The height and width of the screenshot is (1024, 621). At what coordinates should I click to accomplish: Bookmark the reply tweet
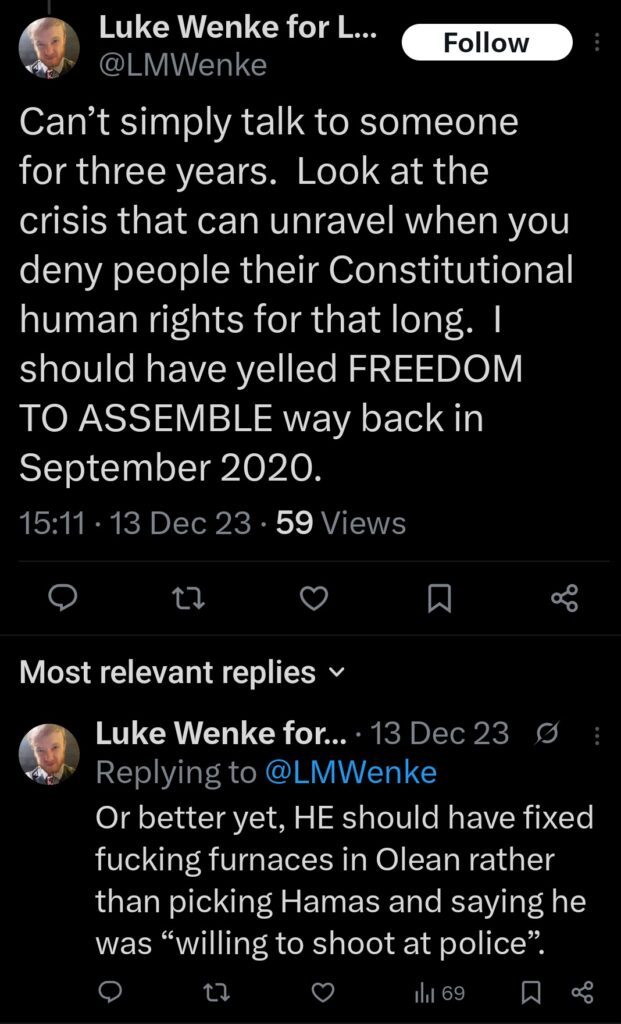pyautogui.click(x=536, y=993)
